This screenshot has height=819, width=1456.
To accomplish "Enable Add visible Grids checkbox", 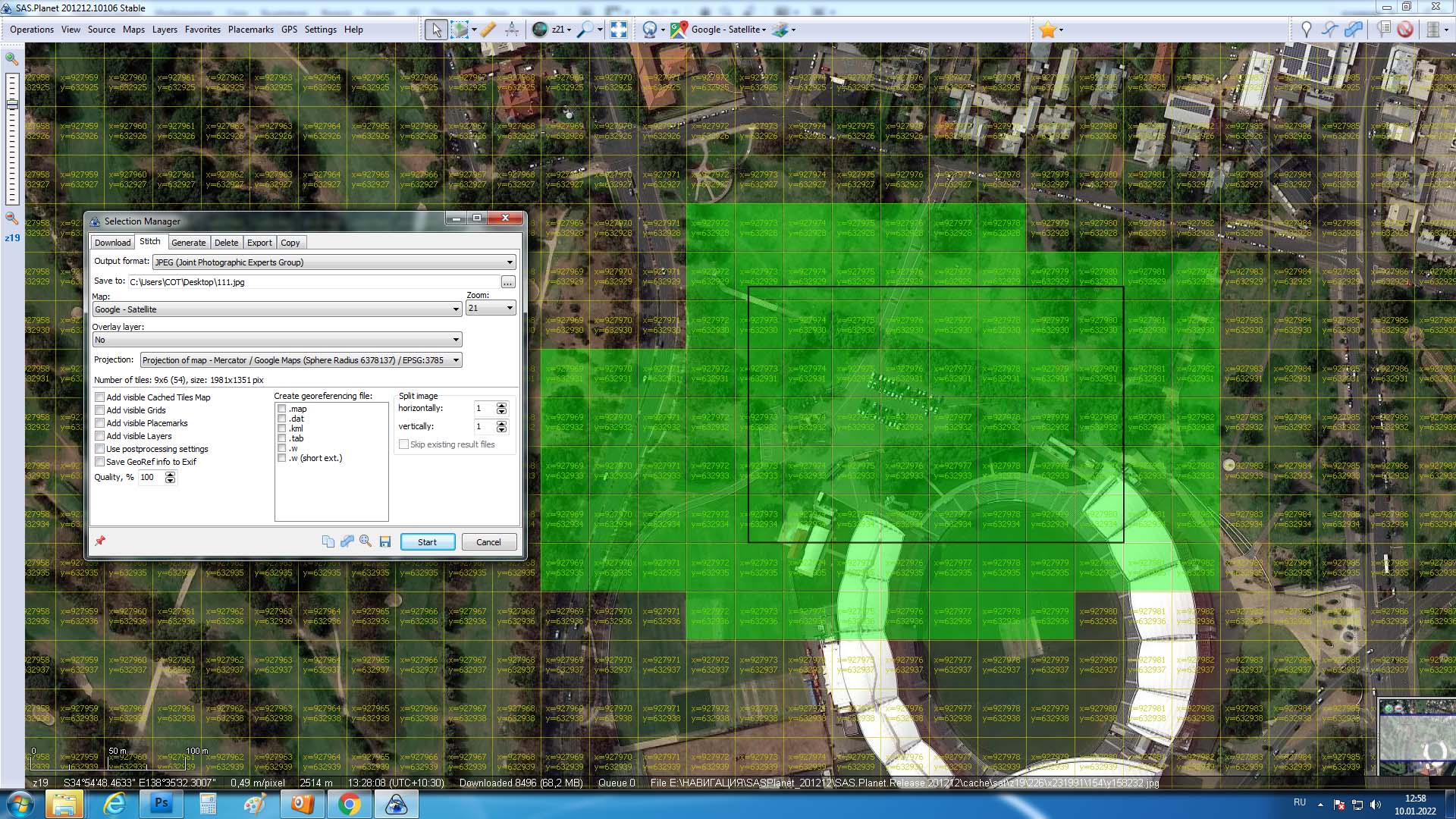I will (x=99, y=410).
